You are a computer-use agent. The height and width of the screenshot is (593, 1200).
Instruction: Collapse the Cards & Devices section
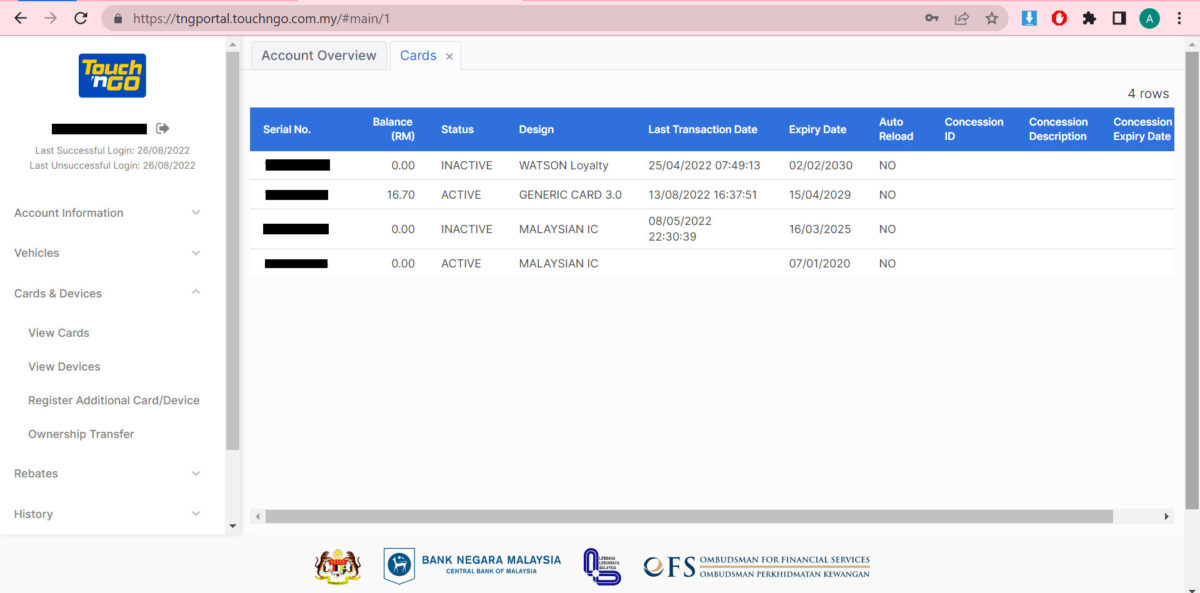pos(108,293)
